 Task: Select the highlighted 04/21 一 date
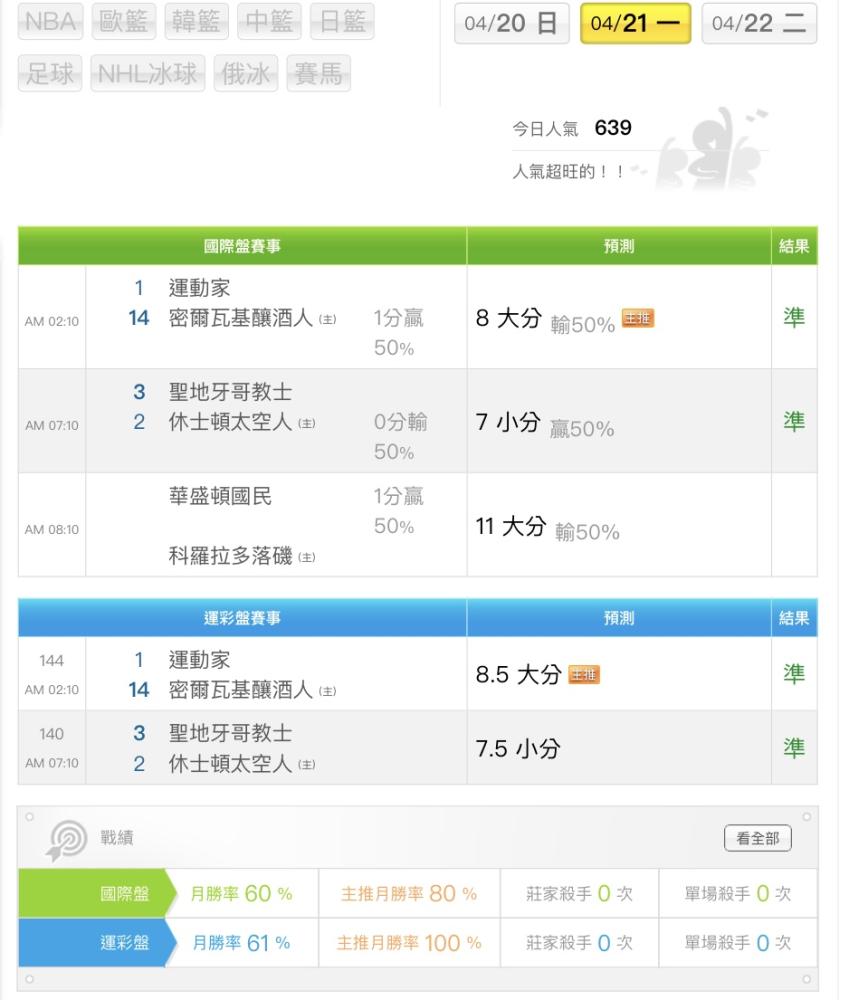click(635, 24)
